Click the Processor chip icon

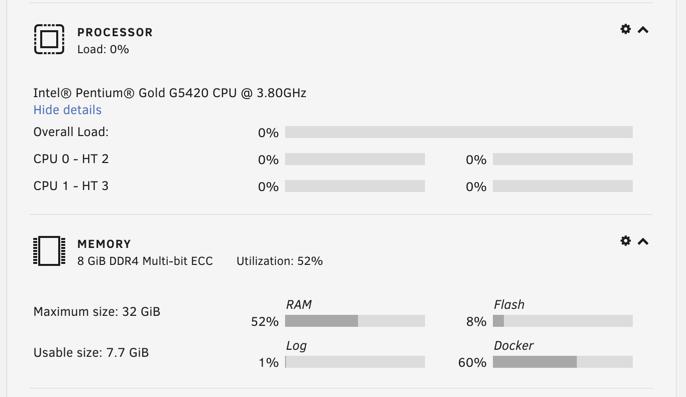tap(49, 39)
